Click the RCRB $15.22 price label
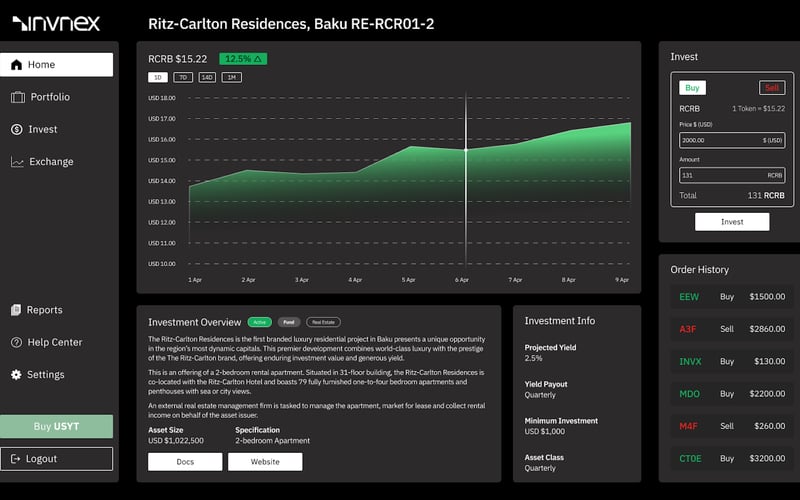The image size is (800, 500). 178,59
